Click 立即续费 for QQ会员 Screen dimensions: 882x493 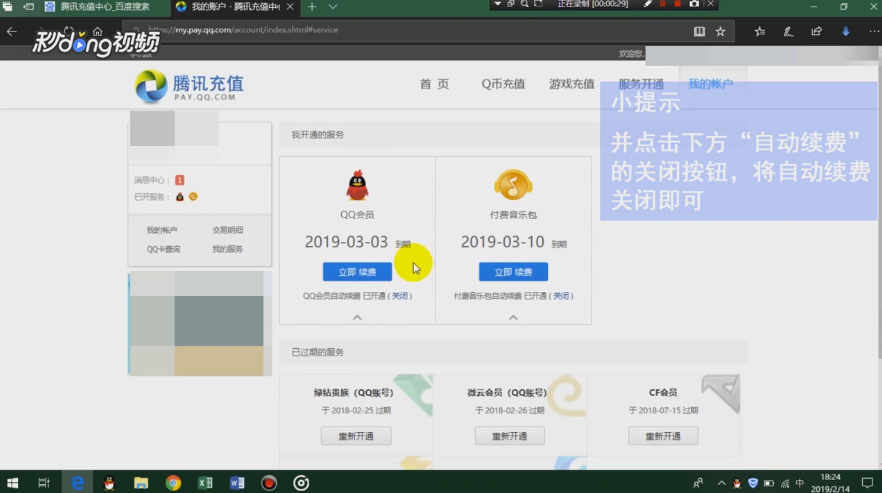coord(357,272)
